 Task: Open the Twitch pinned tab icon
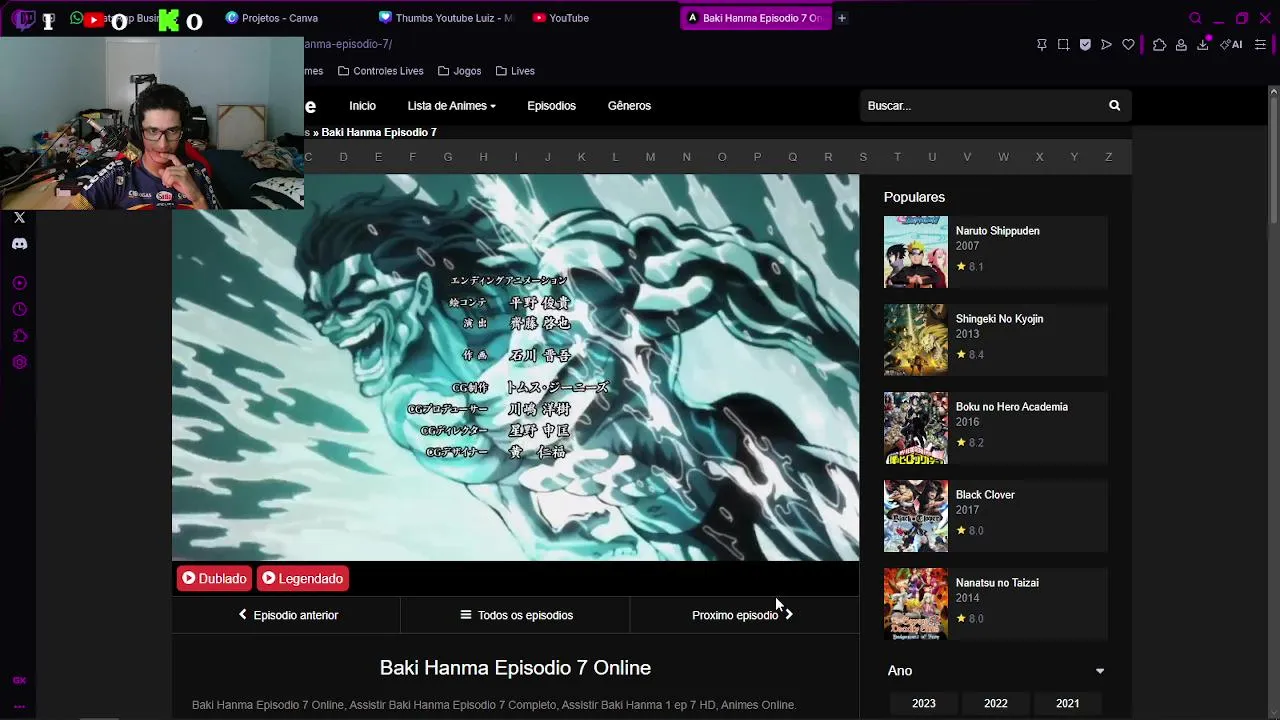click(26, 18)
